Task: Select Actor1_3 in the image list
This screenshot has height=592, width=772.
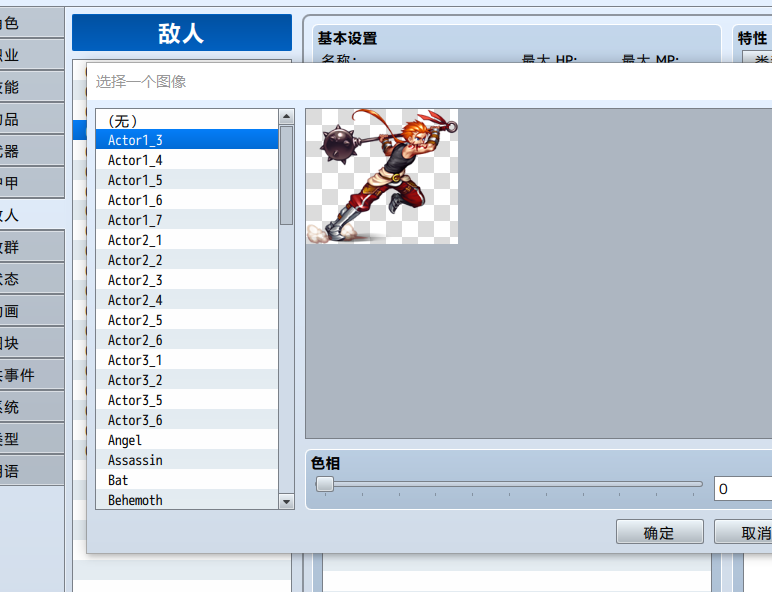Action: [x=187, y=139]
